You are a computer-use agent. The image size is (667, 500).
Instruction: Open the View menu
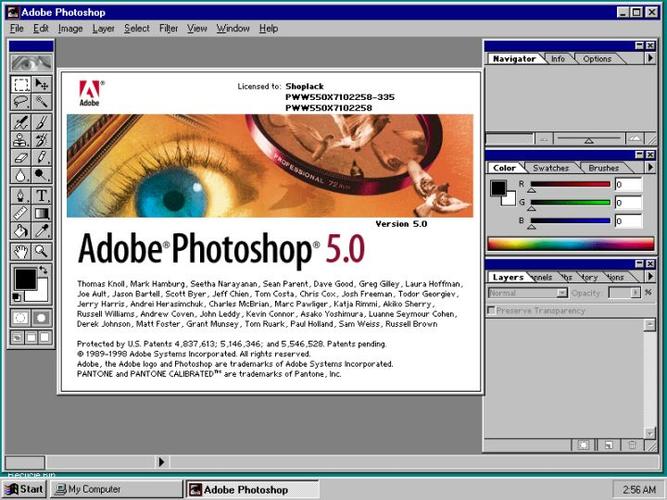point(197,29)
